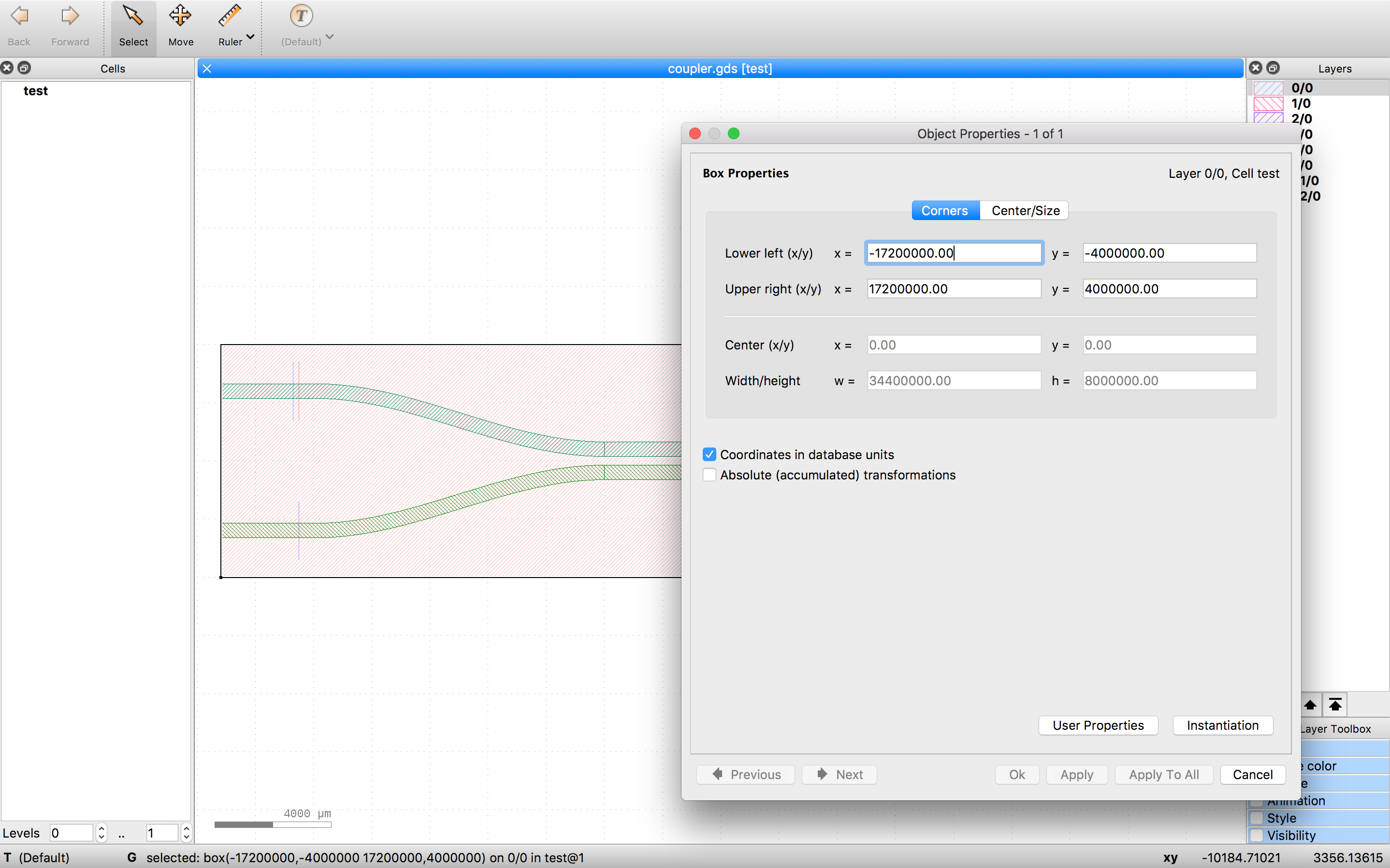Select the test cell in the Cells panel
Screen dimensions: 1390x868
click(x=36, y=90)
